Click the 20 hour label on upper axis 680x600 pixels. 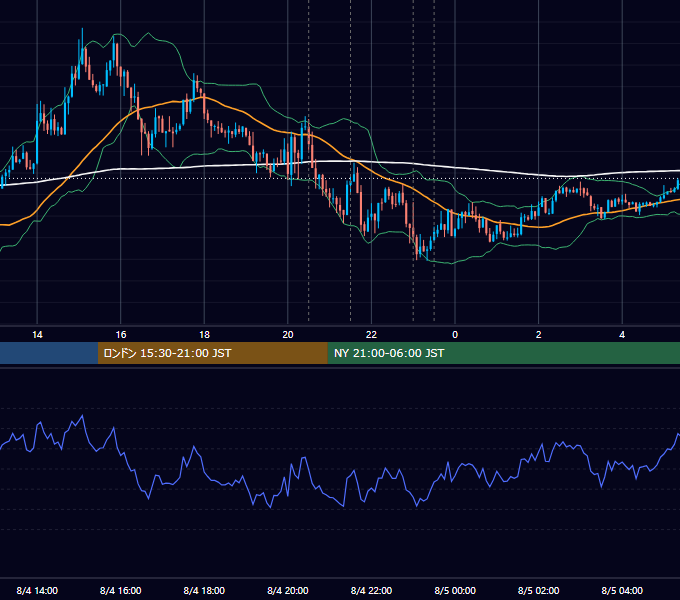[288, 335]
